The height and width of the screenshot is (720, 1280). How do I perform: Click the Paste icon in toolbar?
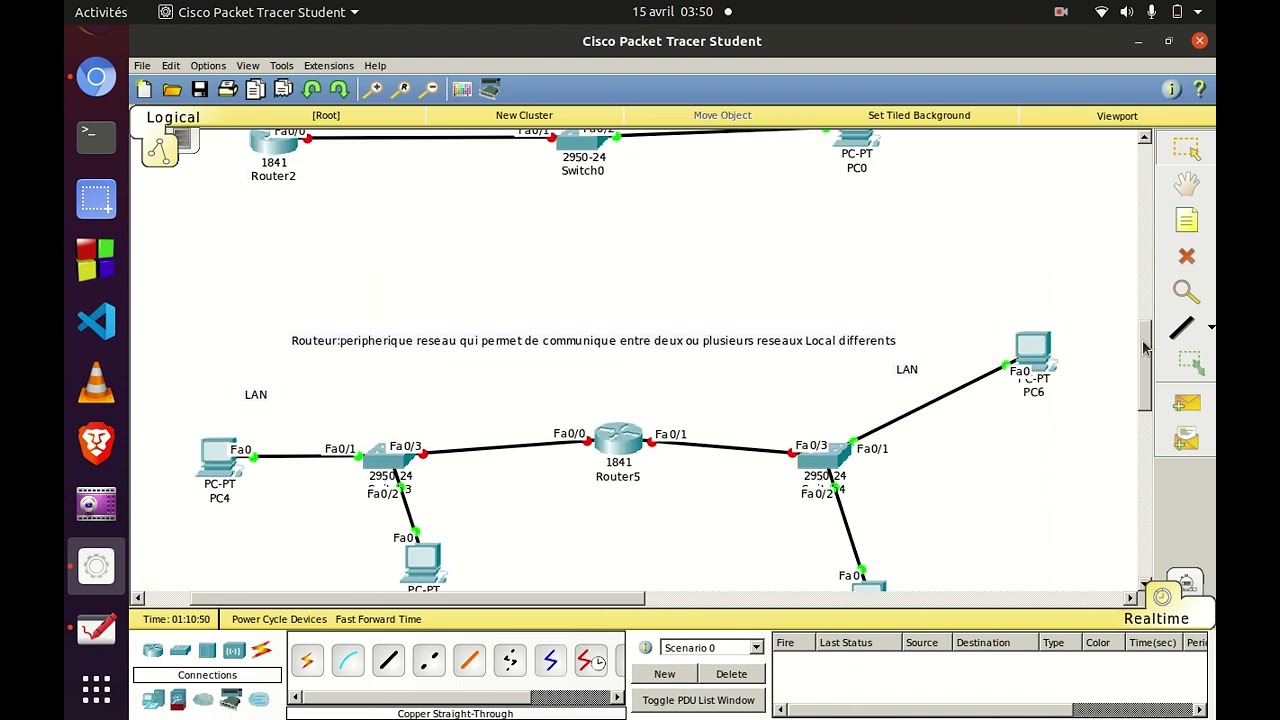click(x=283, y=89)
